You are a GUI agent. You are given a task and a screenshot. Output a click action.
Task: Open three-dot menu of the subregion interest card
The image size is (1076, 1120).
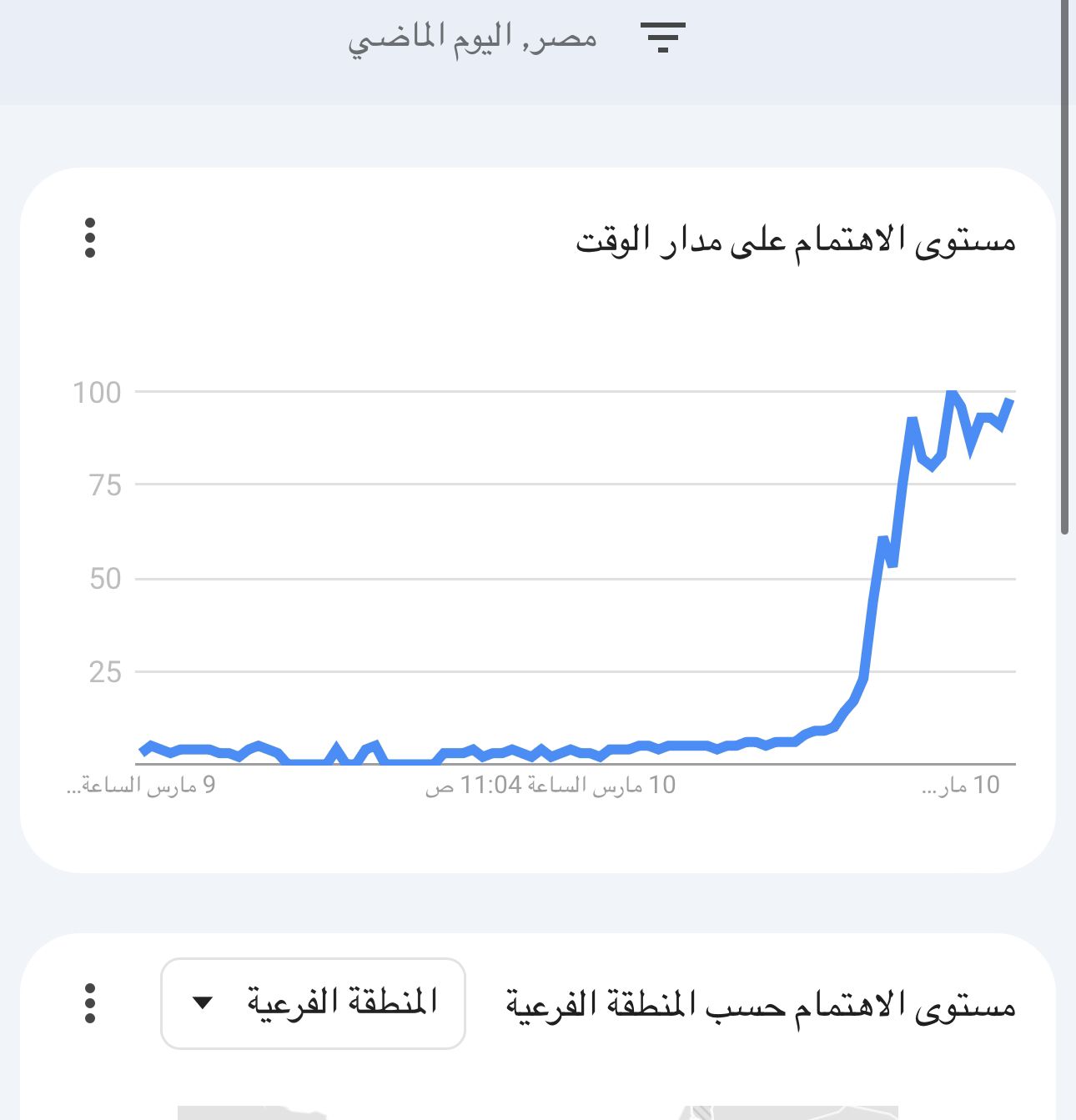click(x=90, y=1003)
